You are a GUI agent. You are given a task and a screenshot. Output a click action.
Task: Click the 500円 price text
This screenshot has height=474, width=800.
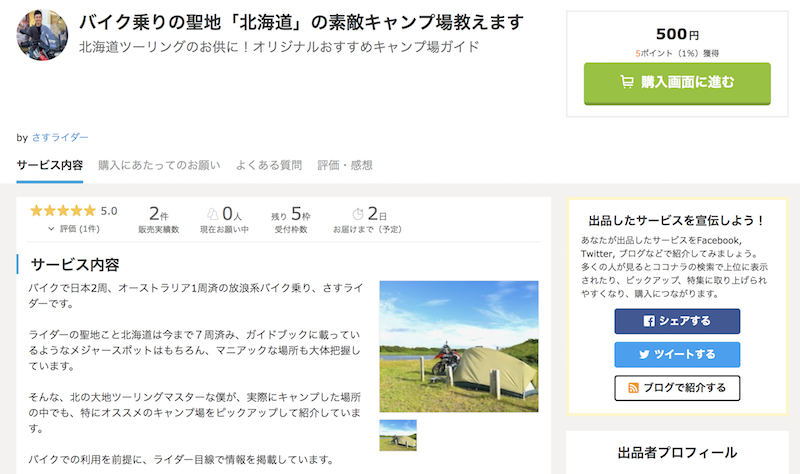pos(677,34)
